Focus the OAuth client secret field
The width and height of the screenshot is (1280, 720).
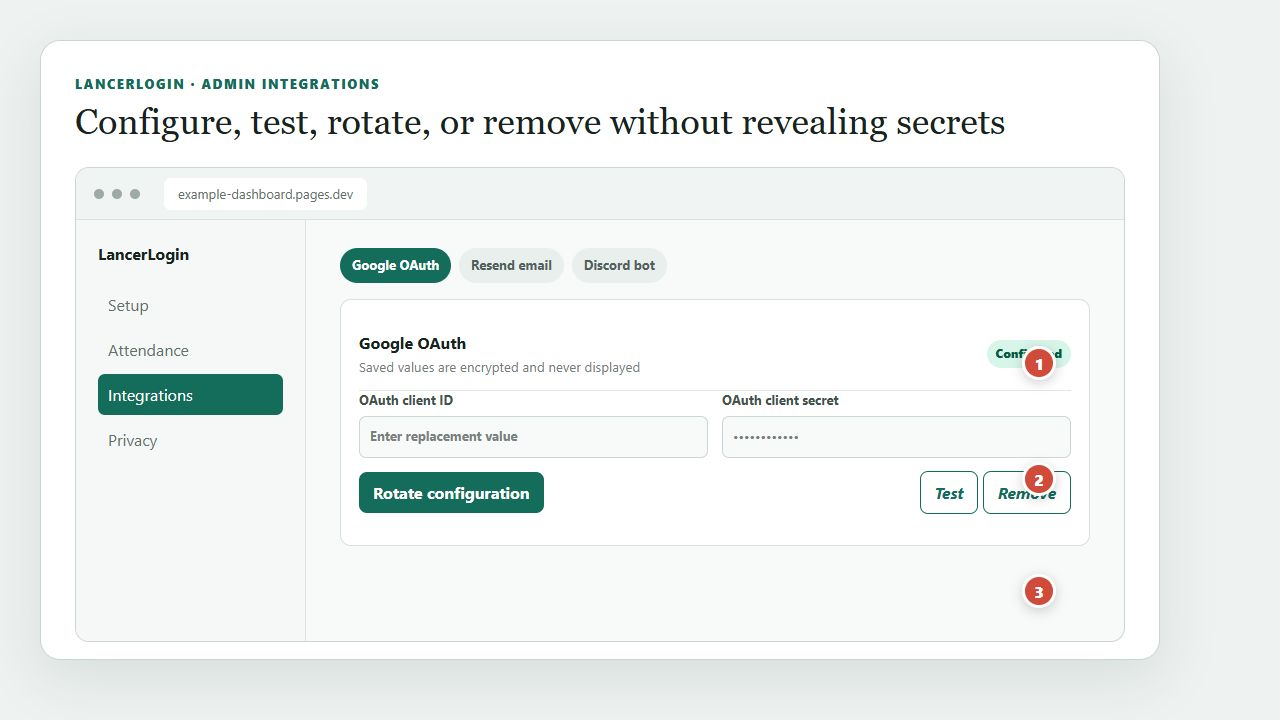[x=896, y=437]
